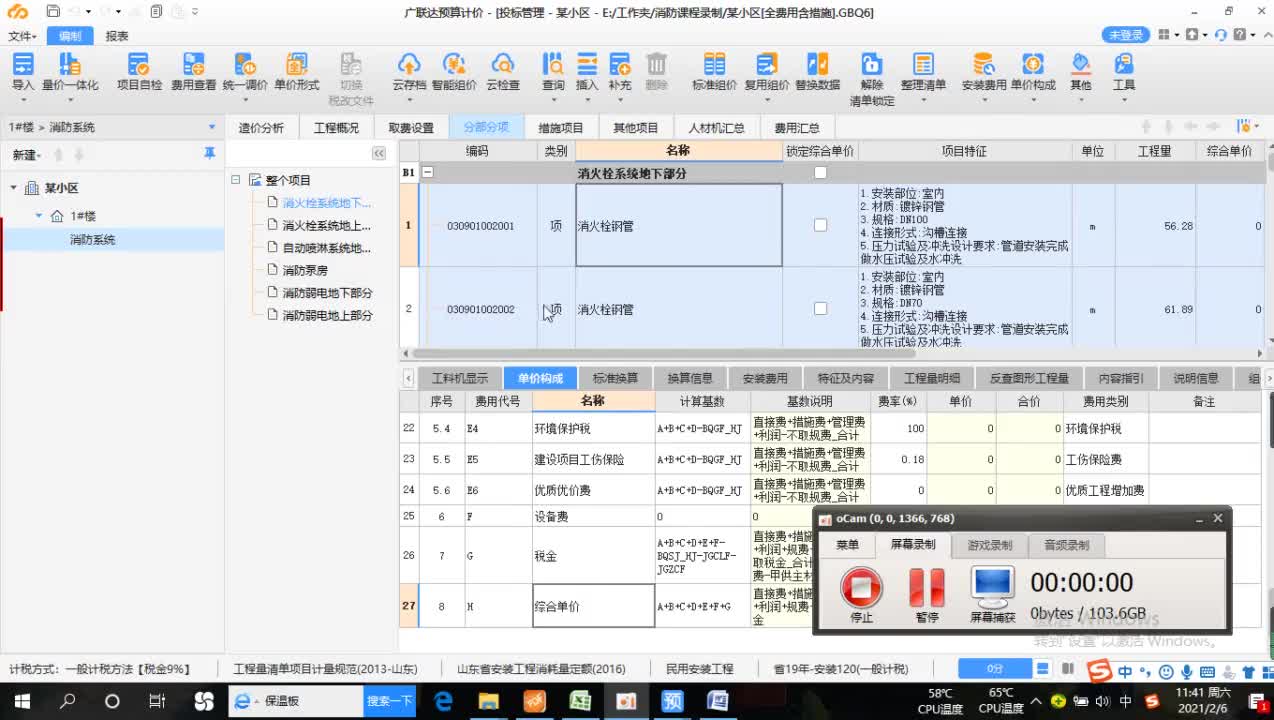The height and width of the screenshot is (720, 1274).
Task: Open 安装费用 installation fee tool
Action: coord(983,72)
